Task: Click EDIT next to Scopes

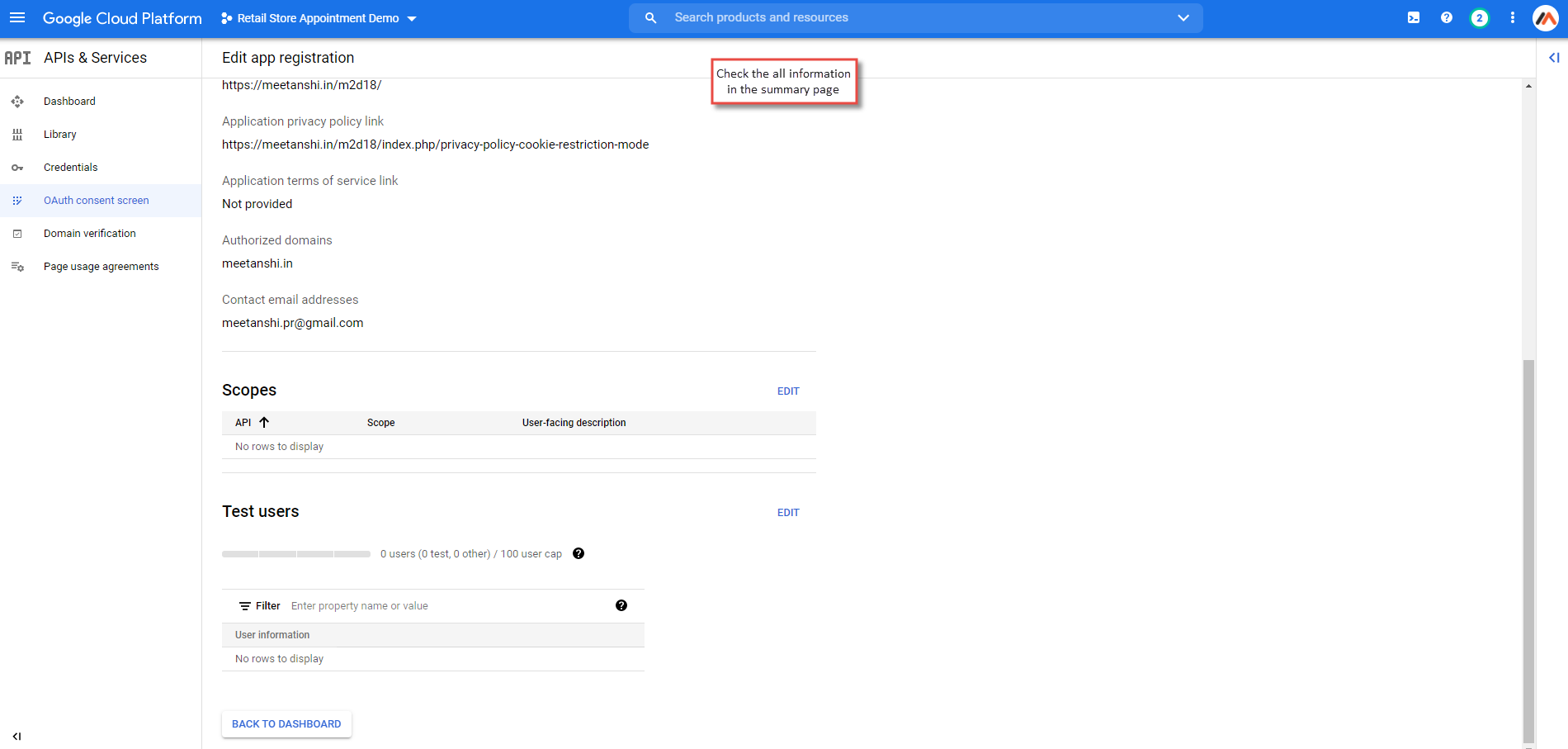Action: [788, 391]
